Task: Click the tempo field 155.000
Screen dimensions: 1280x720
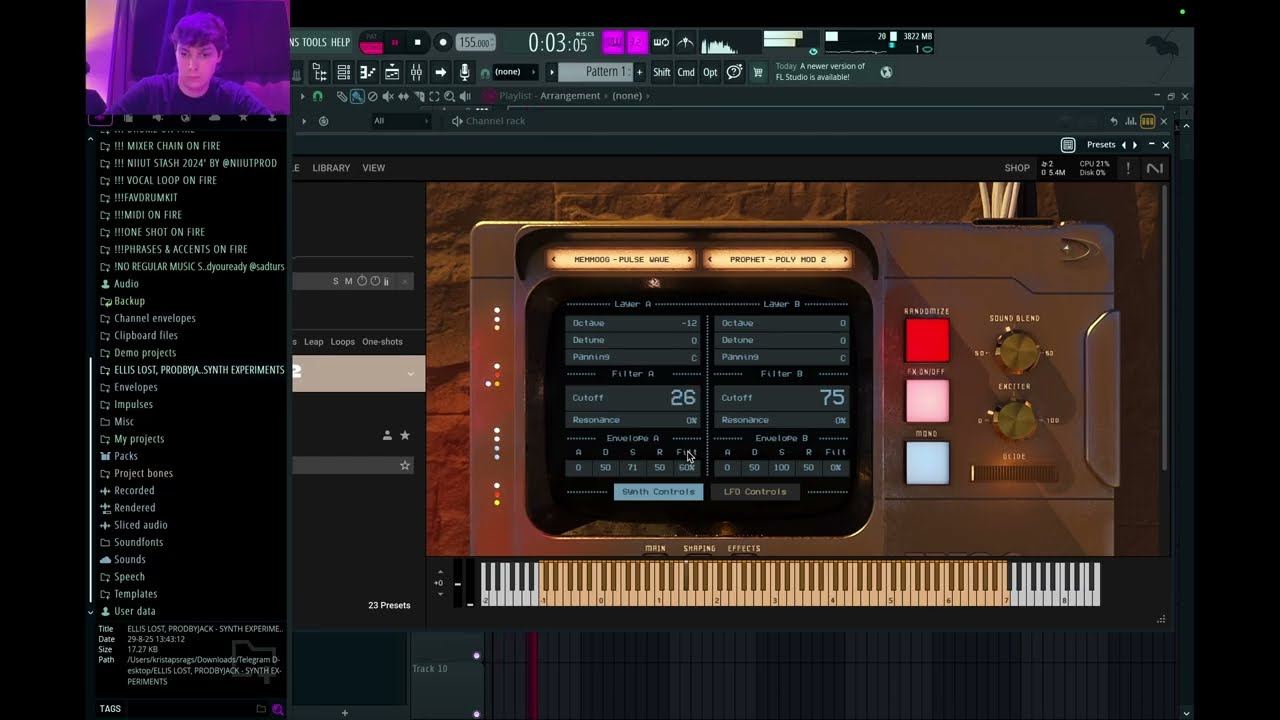Action: [x=476, y=42]
